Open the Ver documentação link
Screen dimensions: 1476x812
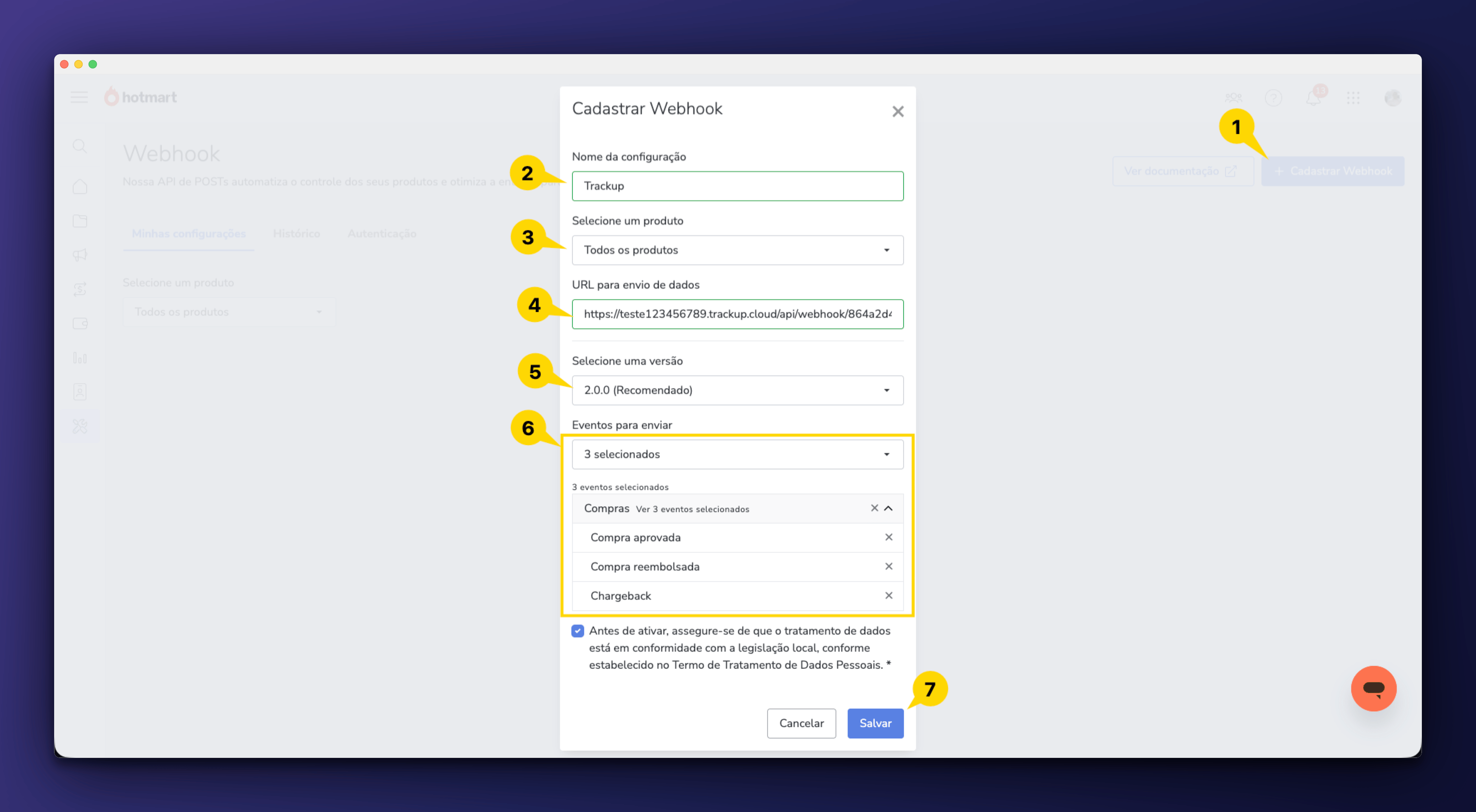(x=1183, y=171)
